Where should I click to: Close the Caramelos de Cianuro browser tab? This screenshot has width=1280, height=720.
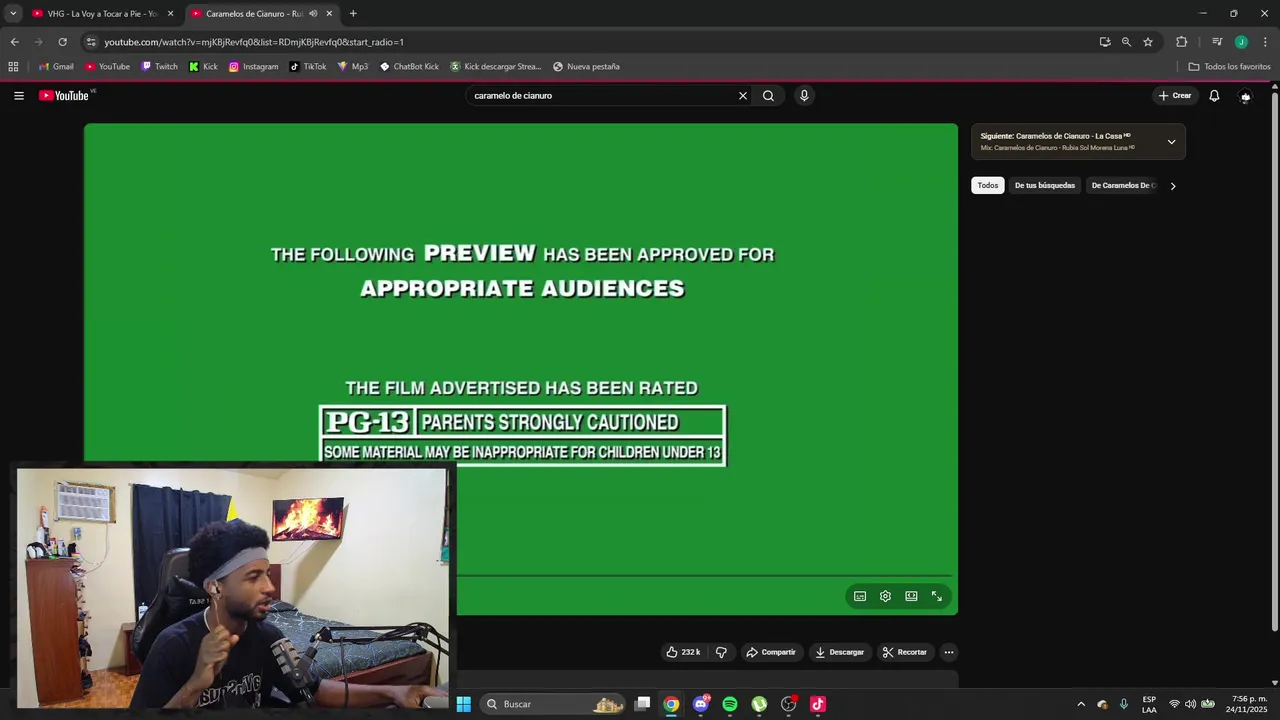pyautogui.click(x=329, y=14)
